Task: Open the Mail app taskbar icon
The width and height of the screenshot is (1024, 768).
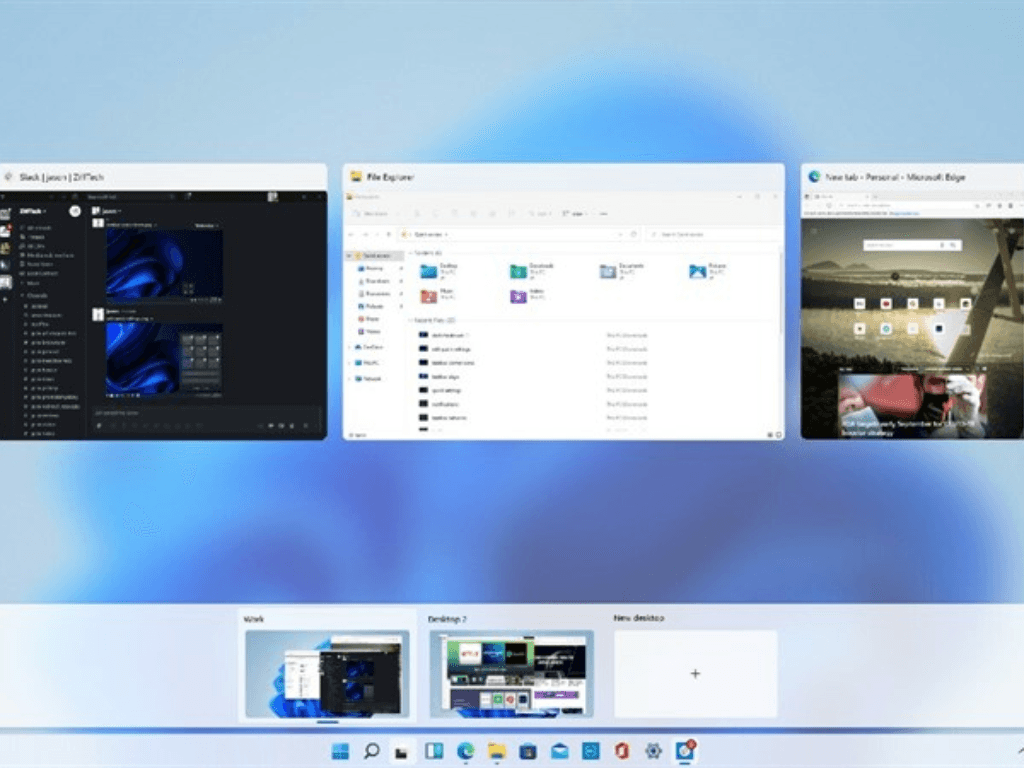Action: [559, 750]
